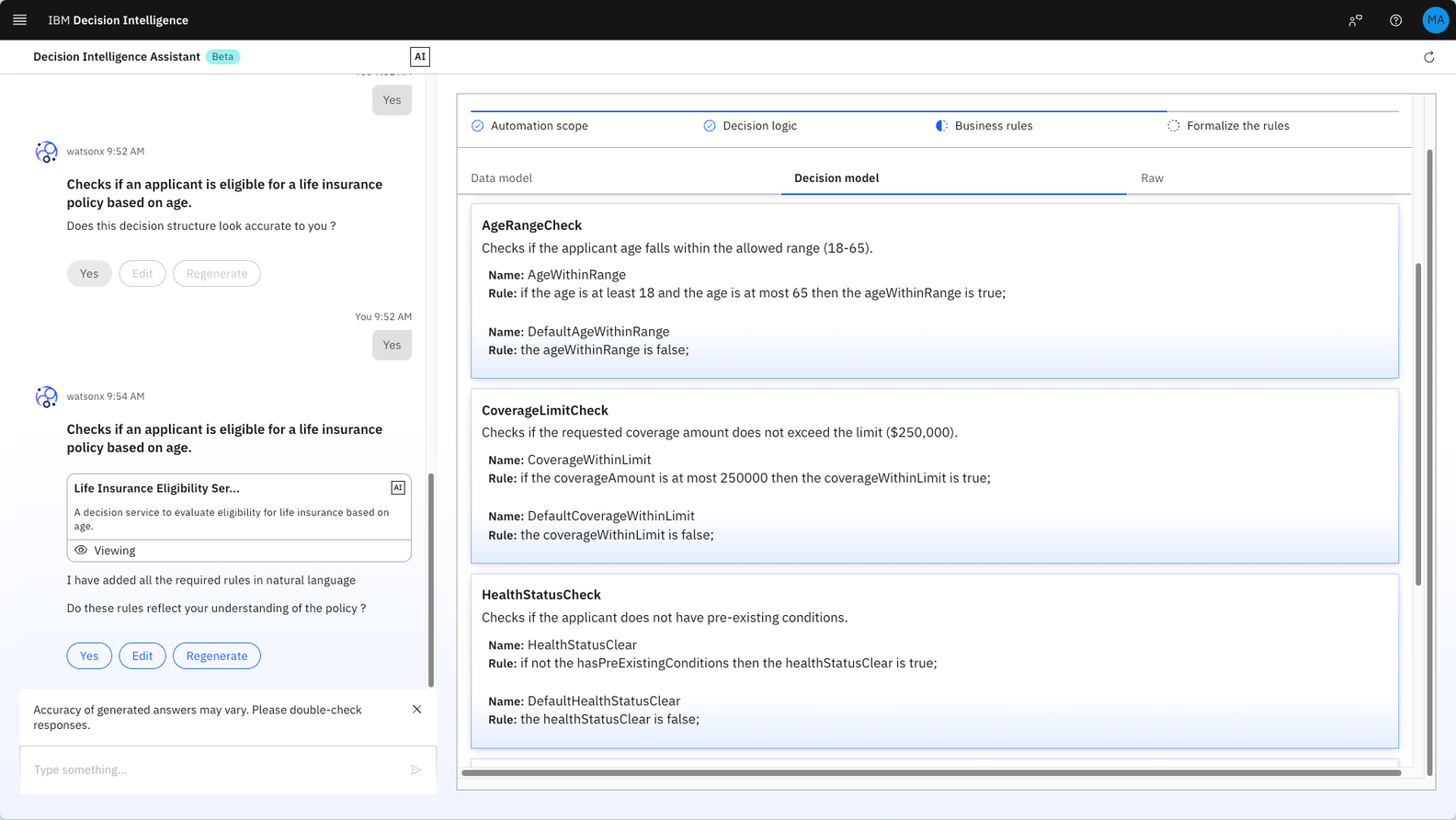
Task: Confirm rules with the blue Yes button
Action: coord(89,655)
